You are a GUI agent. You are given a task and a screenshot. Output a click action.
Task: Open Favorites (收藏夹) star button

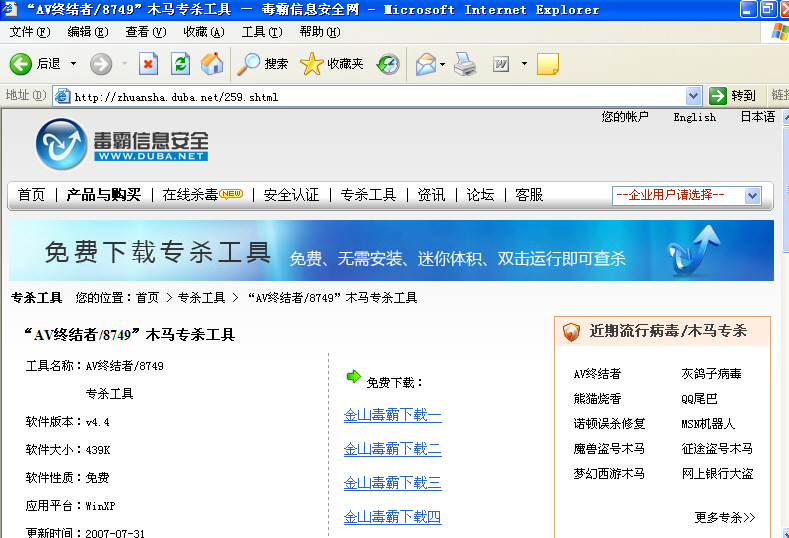tap(332, 64)
